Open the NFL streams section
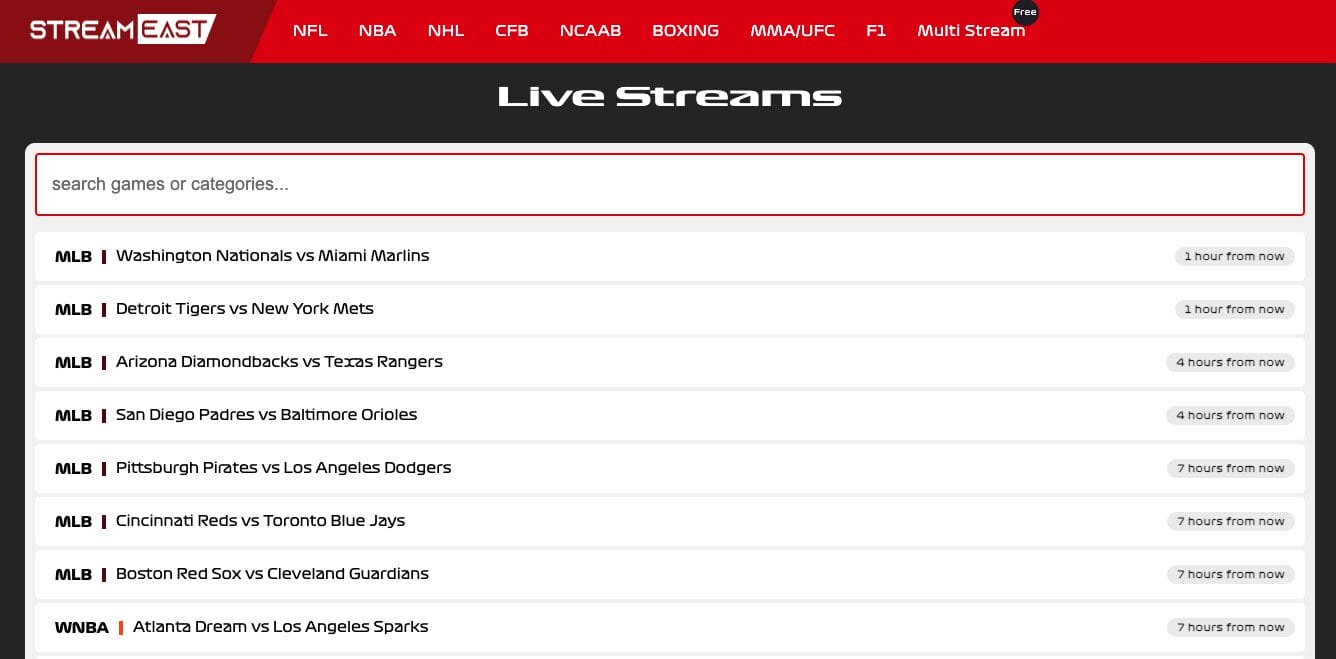Image resolution: width=1336 pixels, height=659 pixels. (310, 30)
